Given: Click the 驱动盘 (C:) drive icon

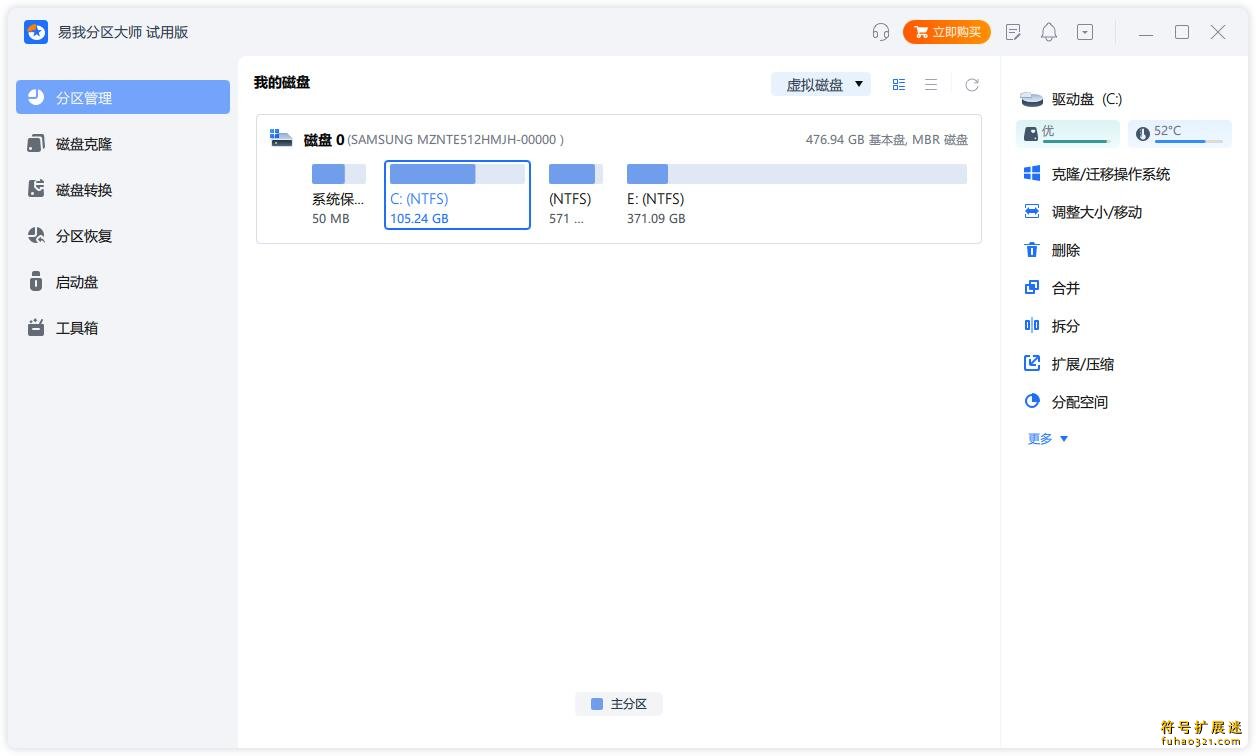Looking at the screenshot, I should coord(1031,99).
